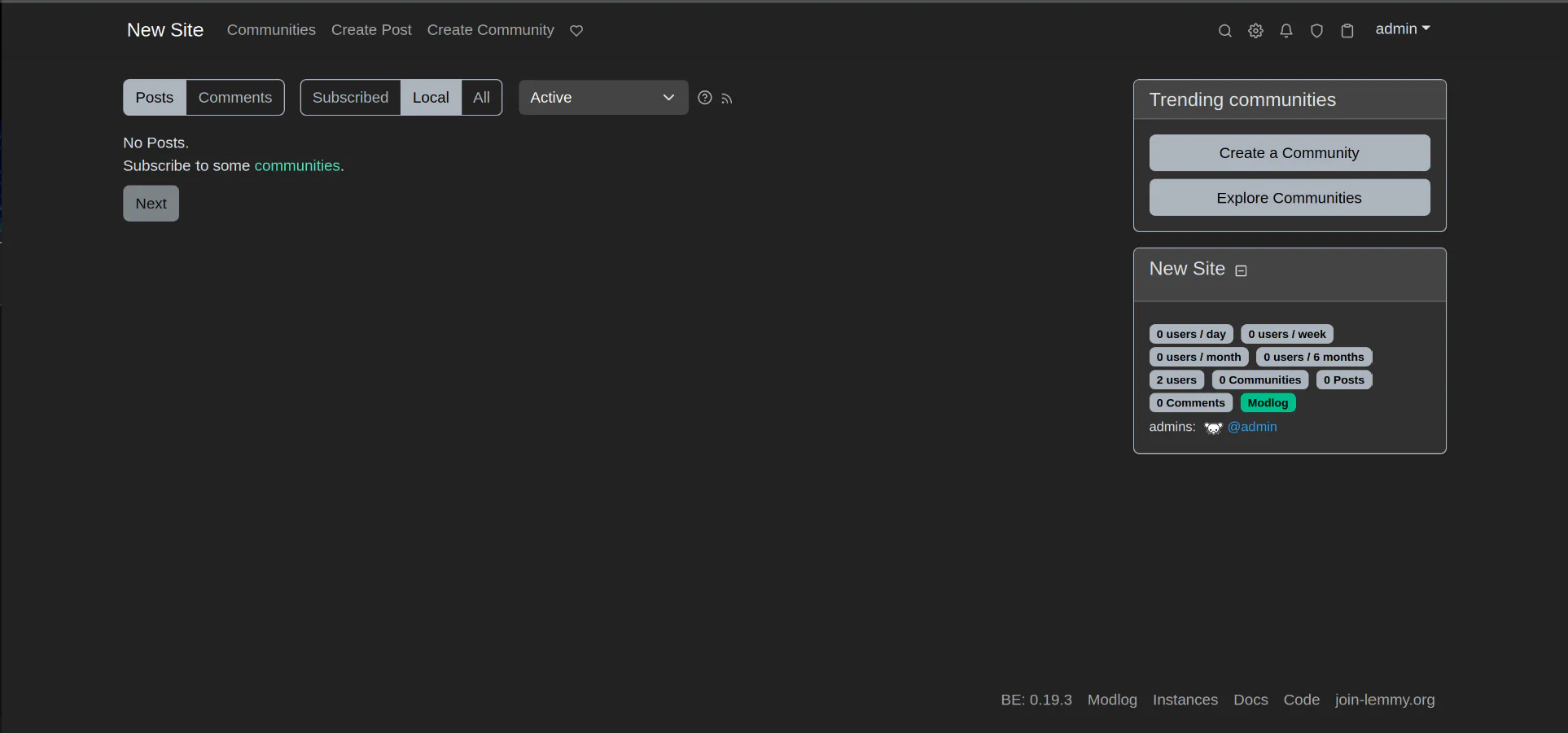Open the Modlog from the footer
The image size is (1568, 733).
pos(1112,700)
